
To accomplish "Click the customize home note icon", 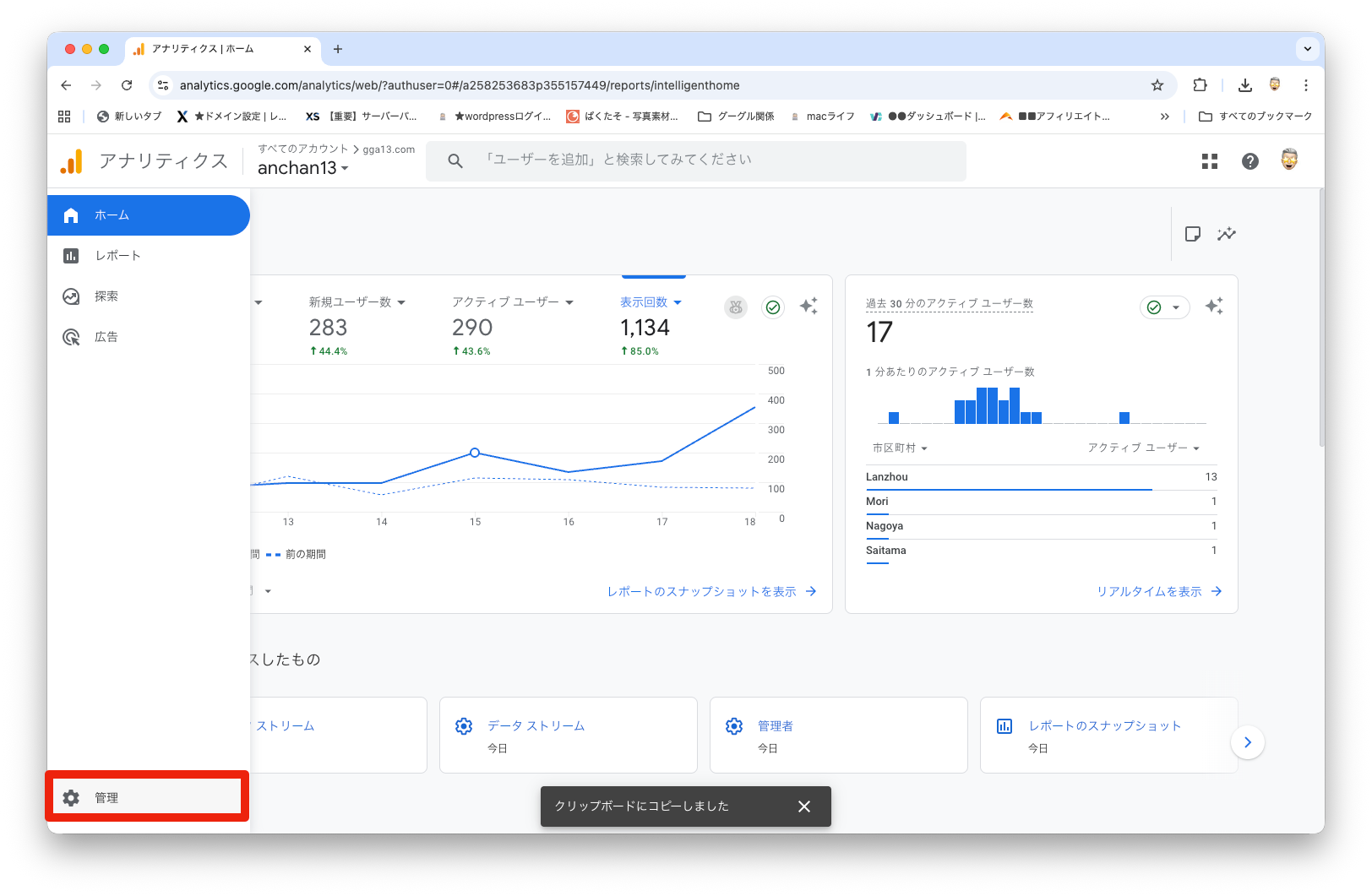I will [1192, 234].
